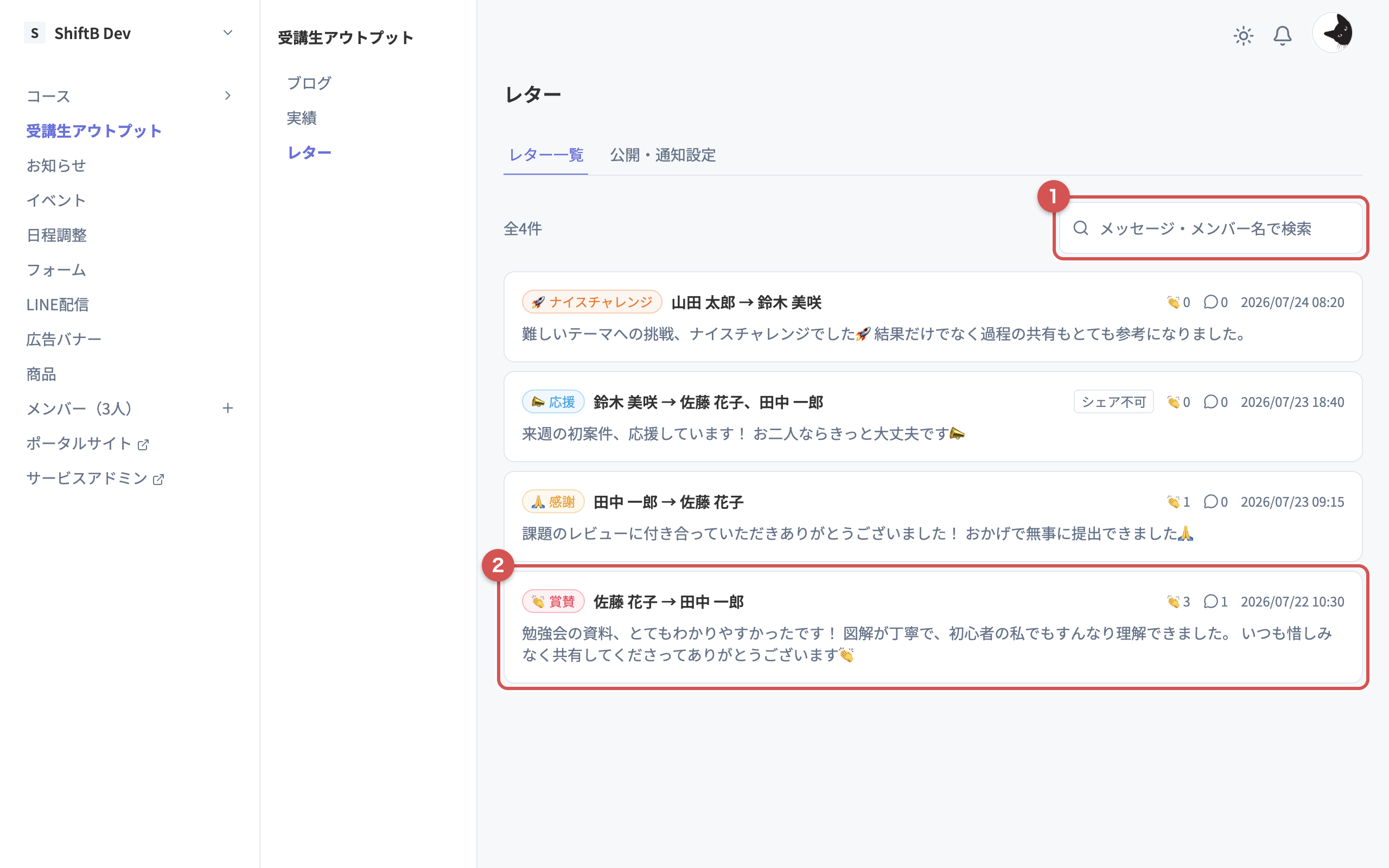Viewport: 1389px width, 868px height.
Task: Click 受講生アウトプット panel heading
Action: click(x=346, y=37)
